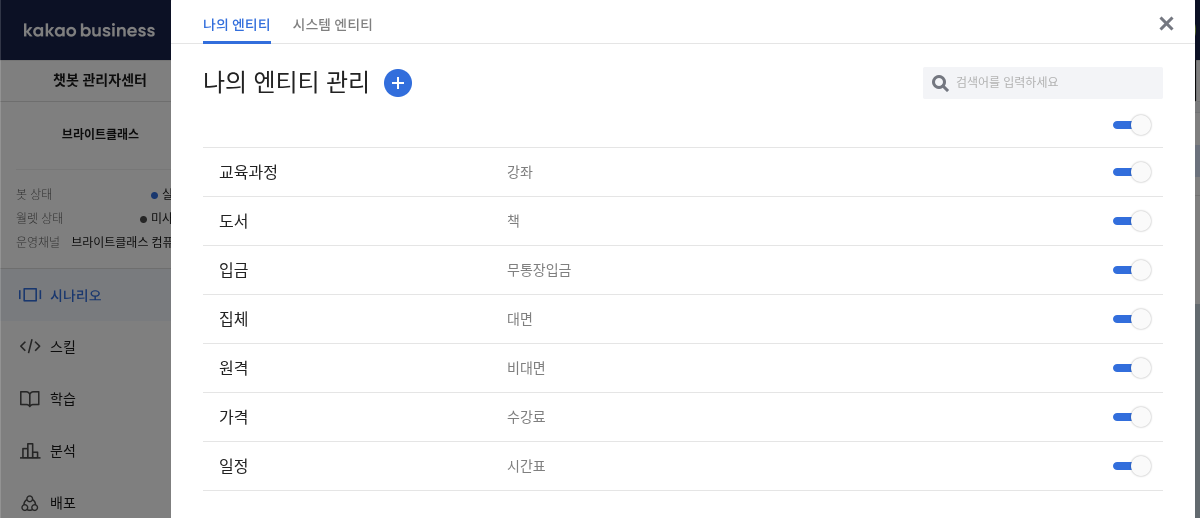Toggle the 집체 entity switch

[1132, 319]
